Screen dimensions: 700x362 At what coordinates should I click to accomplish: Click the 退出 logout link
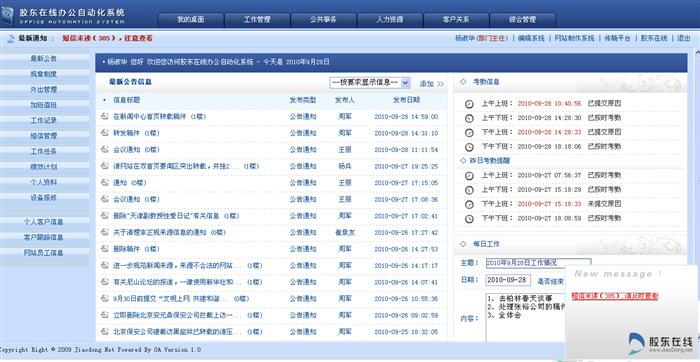[x=683, y=38]
